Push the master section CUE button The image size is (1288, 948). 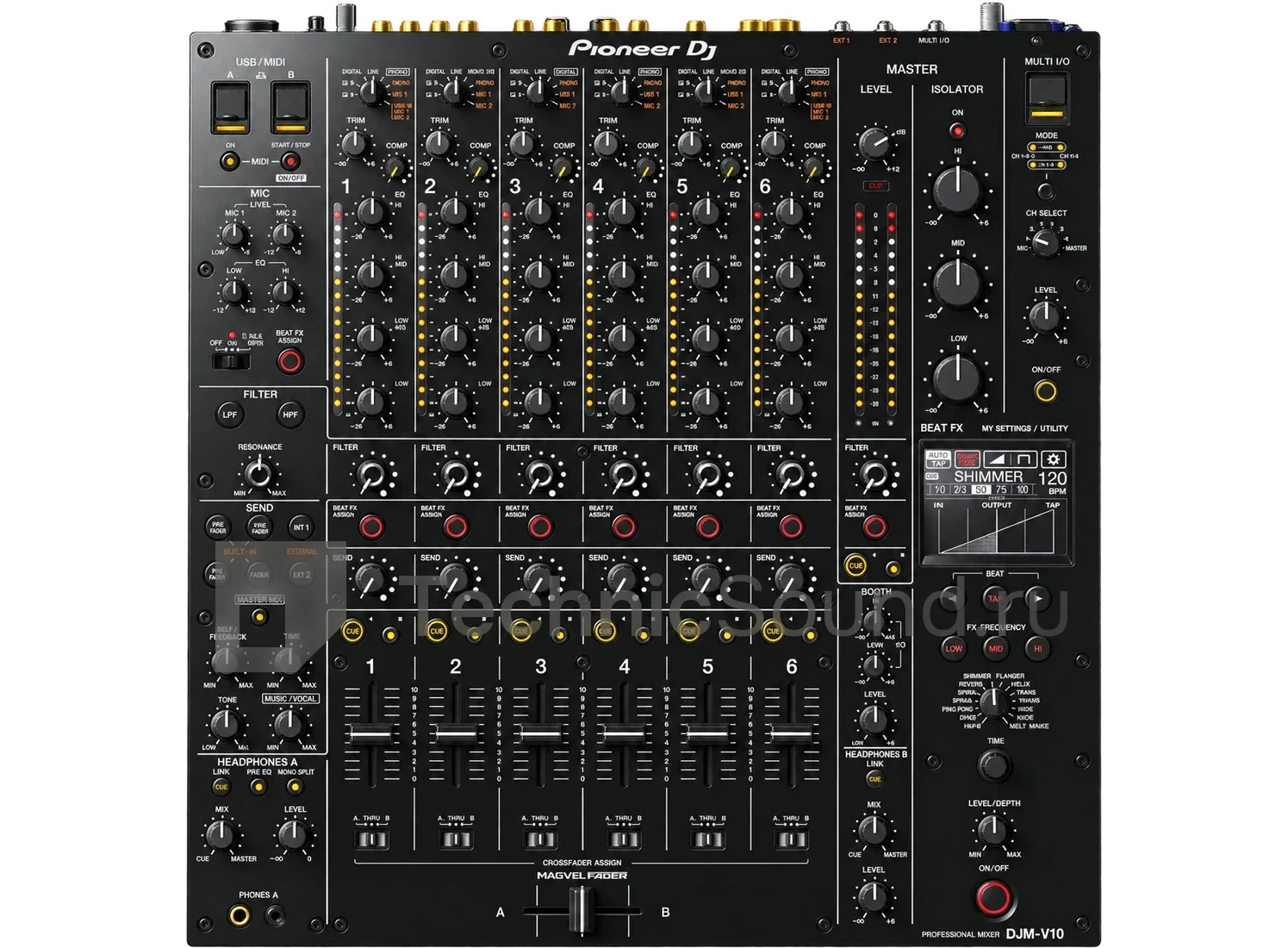[x=856, y=565]
